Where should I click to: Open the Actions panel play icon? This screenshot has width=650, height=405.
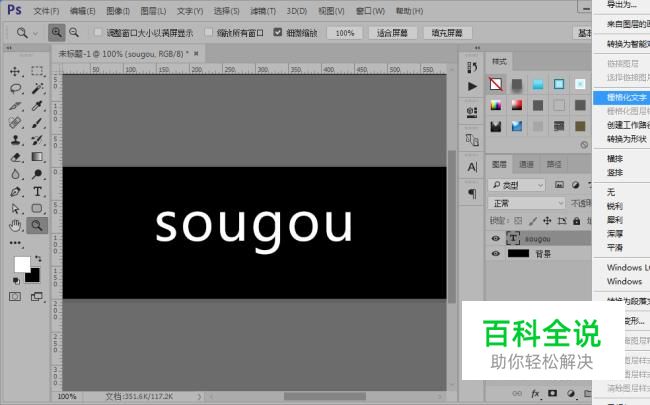(x=472, y=86)
